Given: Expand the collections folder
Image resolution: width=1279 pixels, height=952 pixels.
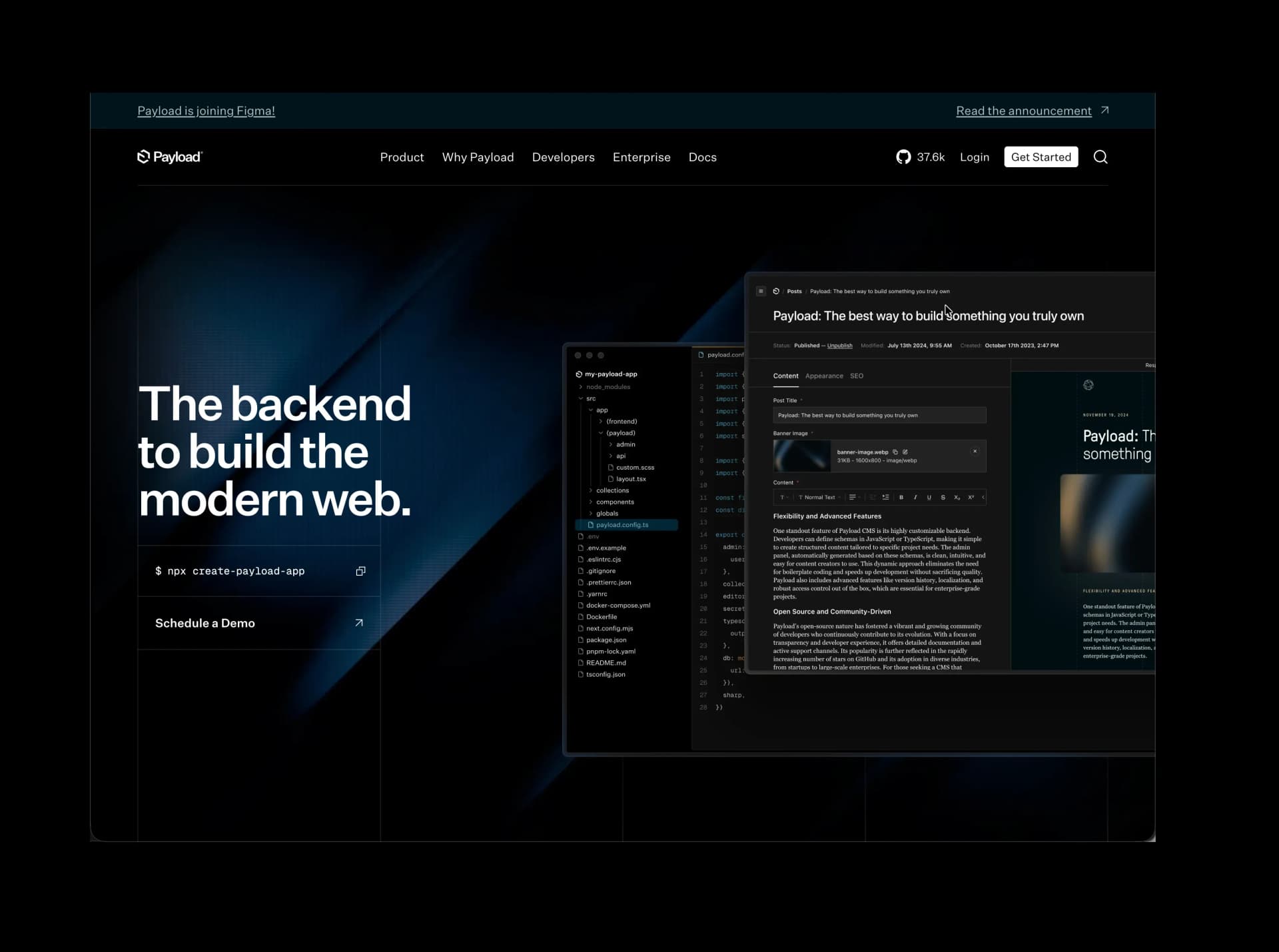Looking at the screenshot, I should [591, 490].
